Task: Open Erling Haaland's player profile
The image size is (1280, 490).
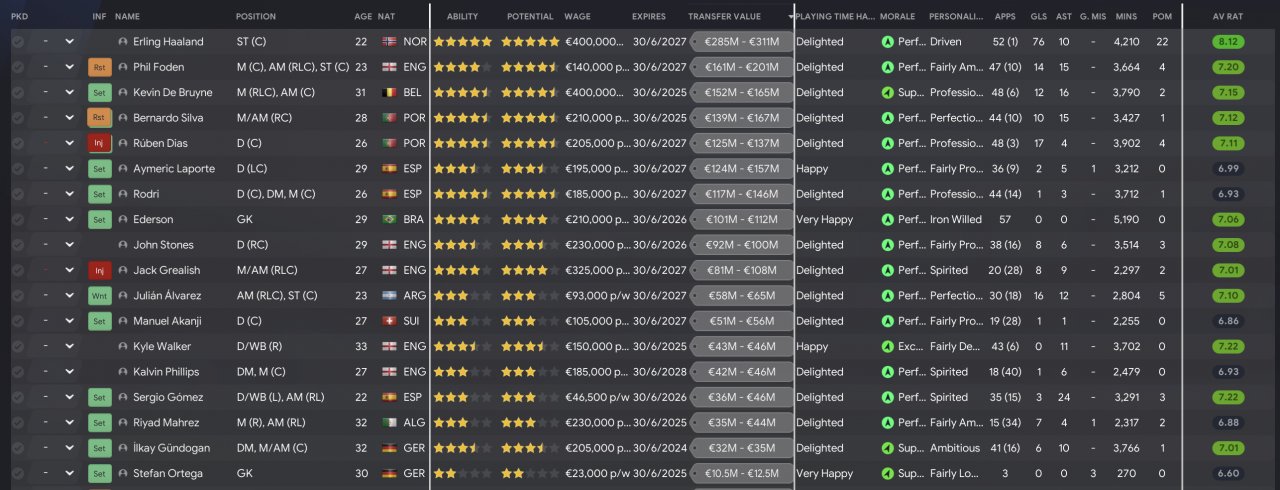Action: 168,42
